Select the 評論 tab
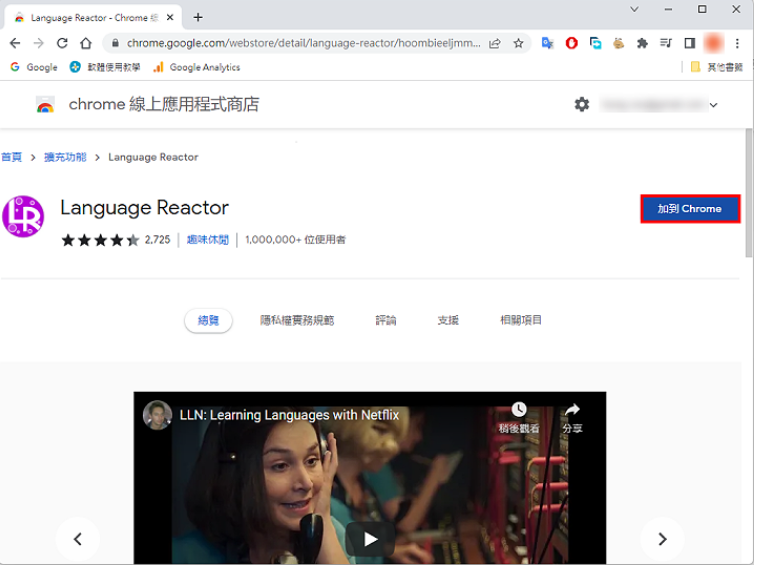 (386, 320)
